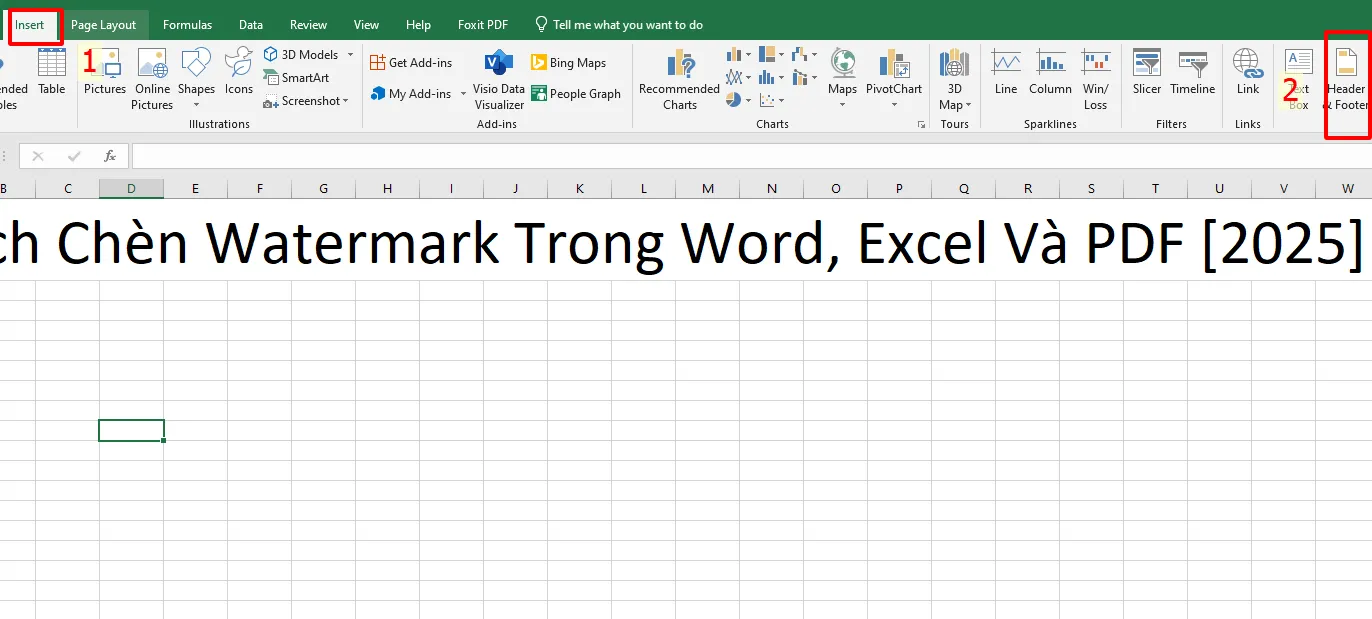Insert a hyperlink with Link button
The width and height of the screenshot is (1372, 619).
click(1248, 71)
